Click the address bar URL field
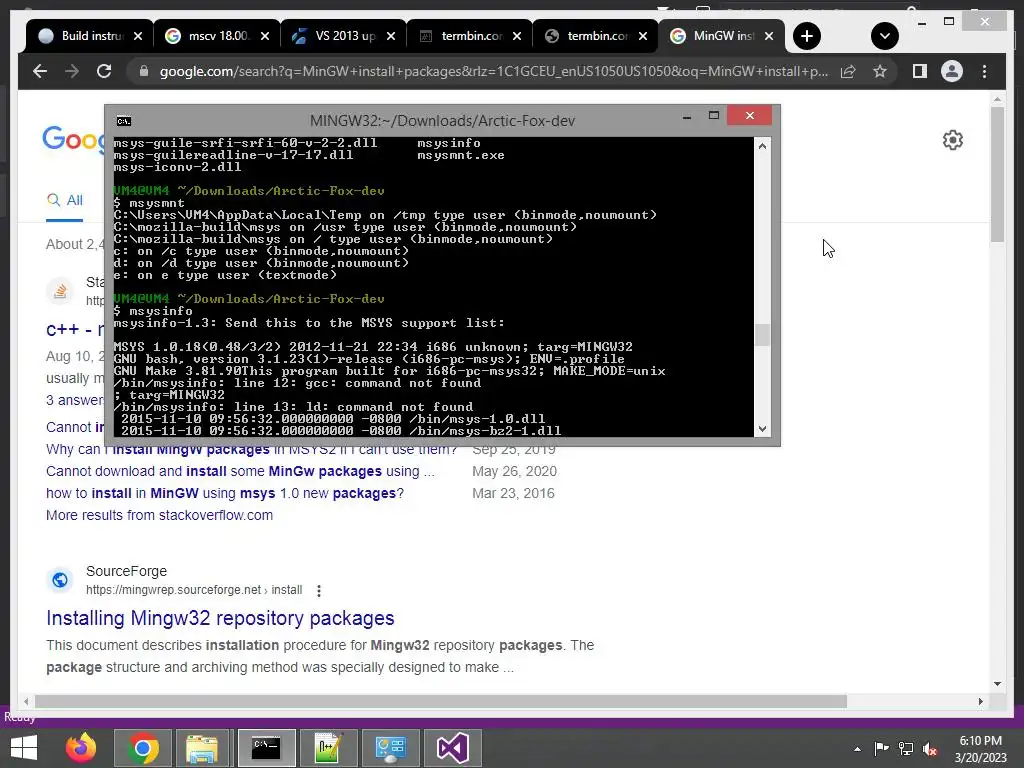This screenshot has width=1024, height=768. pyautogui.click(x=493, y=71)
